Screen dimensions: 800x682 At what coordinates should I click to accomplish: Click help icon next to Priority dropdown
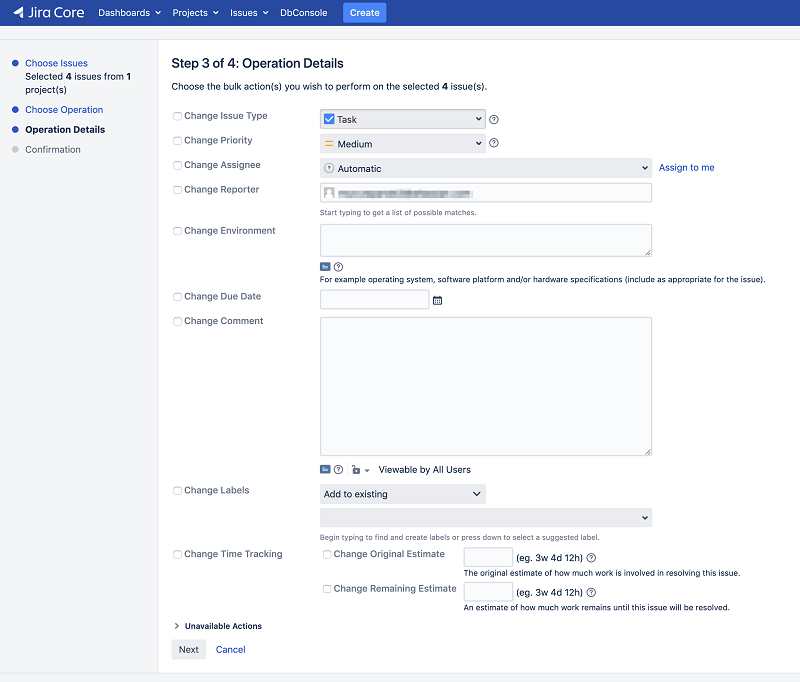click(x=494, y=143)
